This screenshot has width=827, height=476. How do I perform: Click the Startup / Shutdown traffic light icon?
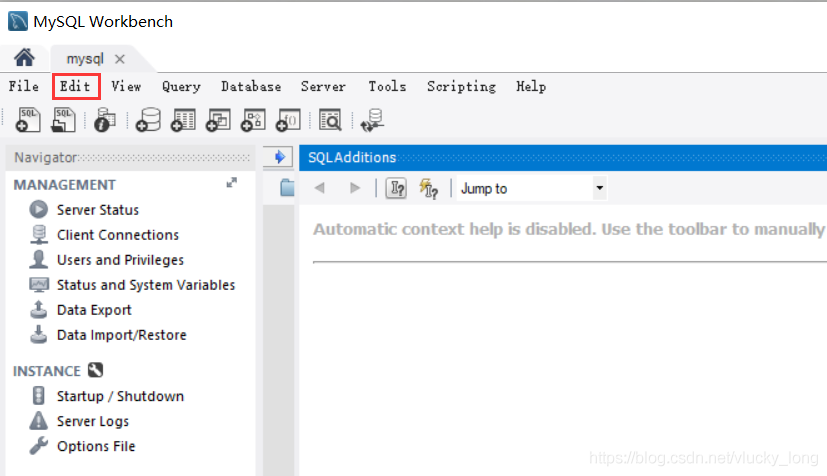(x=39, y=395)
